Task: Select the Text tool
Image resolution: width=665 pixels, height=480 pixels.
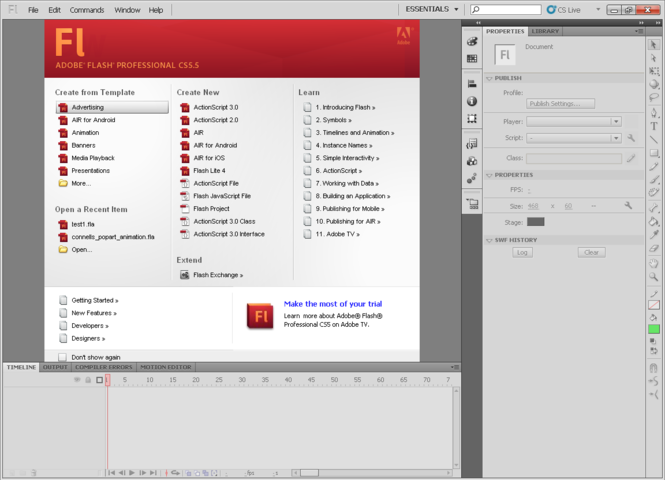Action: point(654,126)
